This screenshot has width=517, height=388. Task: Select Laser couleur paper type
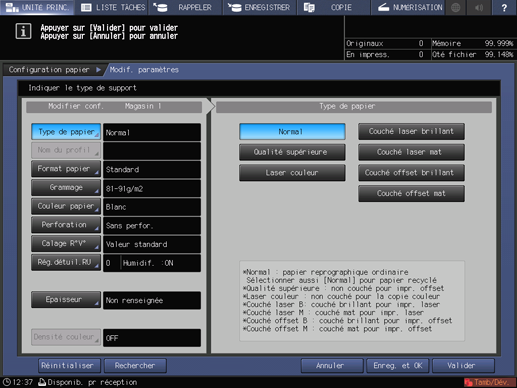[x=292, y=173]
